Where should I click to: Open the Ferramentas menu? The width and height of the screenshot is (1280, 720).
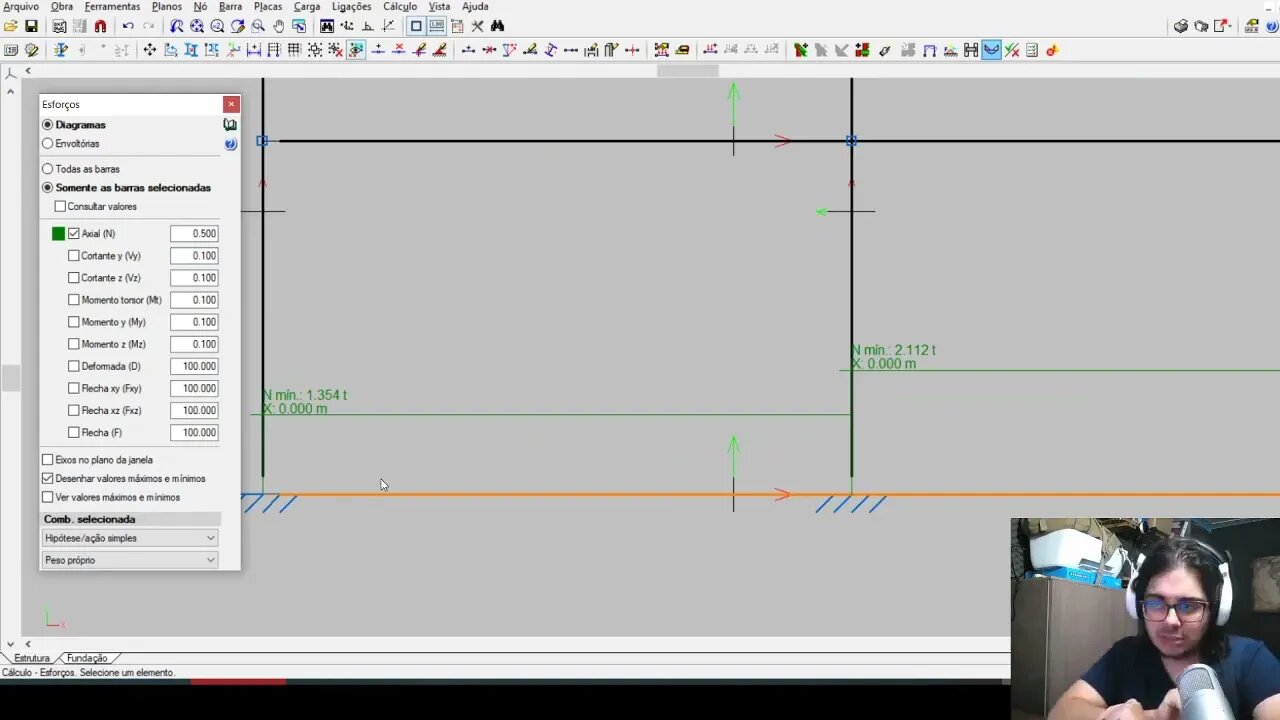[x=112, y=7]
